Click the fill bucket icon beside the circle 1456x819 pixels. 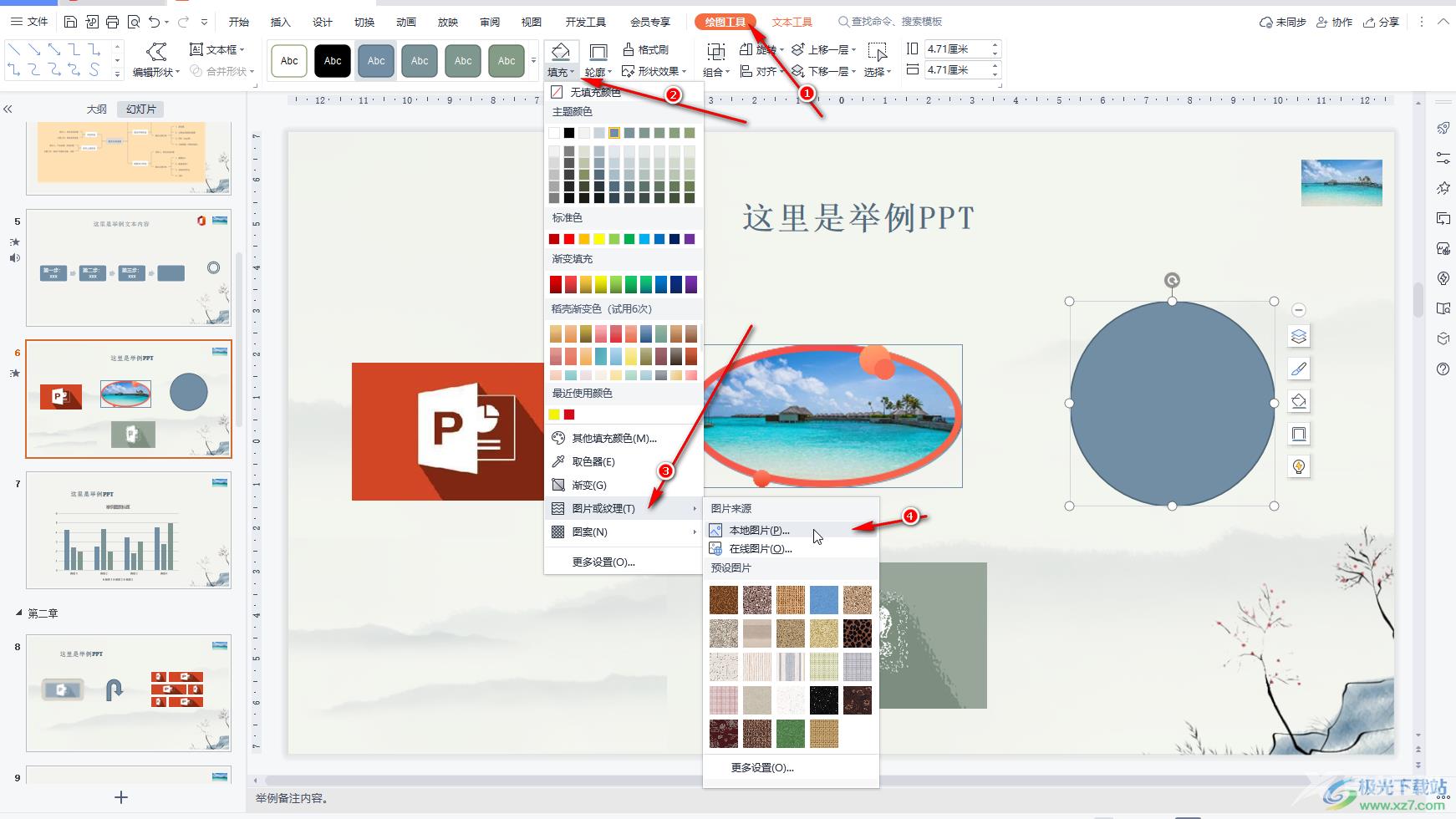(x=1298, y=401)
